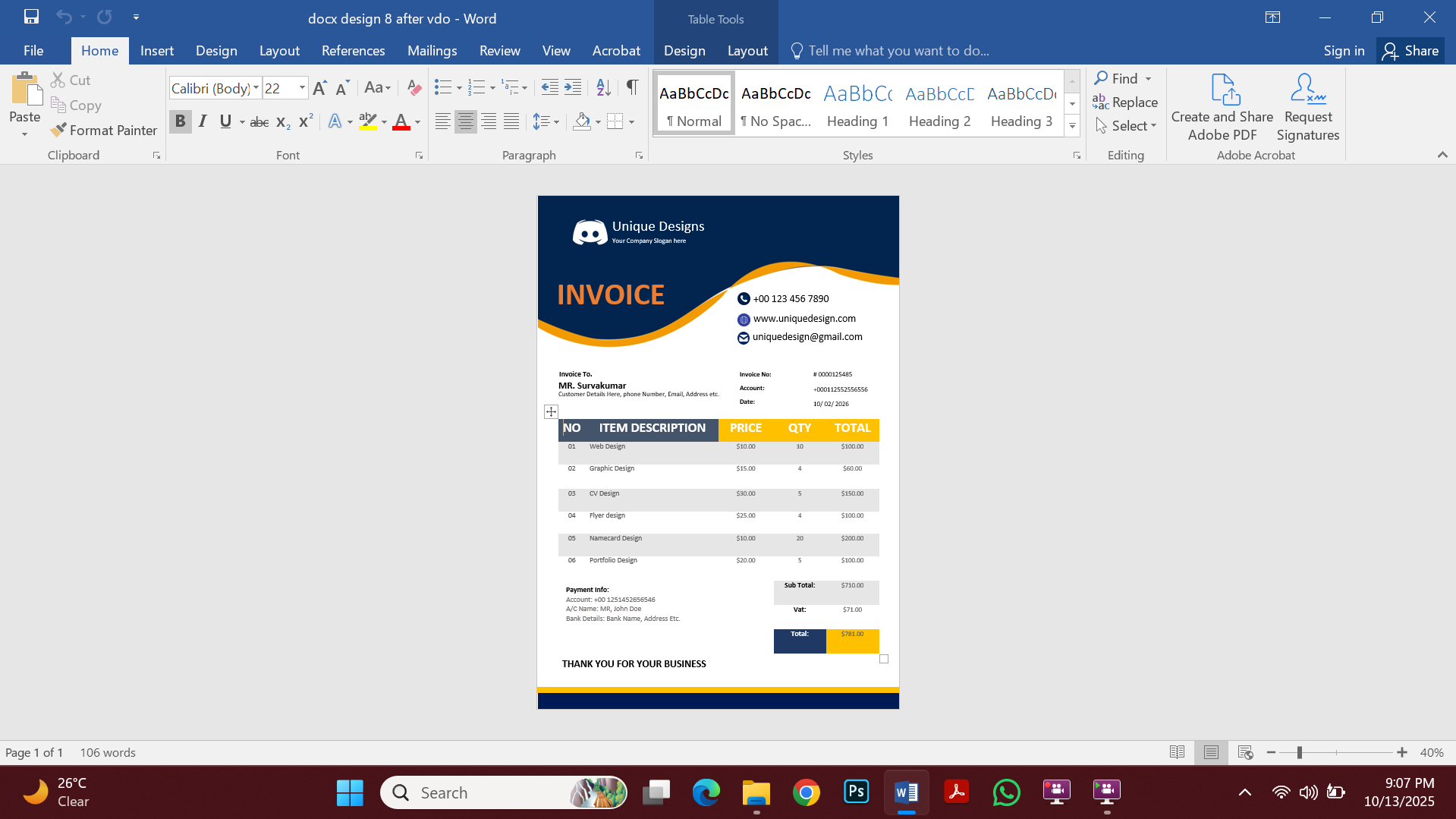Open the Clear All Formatting icon

[414, 87]
